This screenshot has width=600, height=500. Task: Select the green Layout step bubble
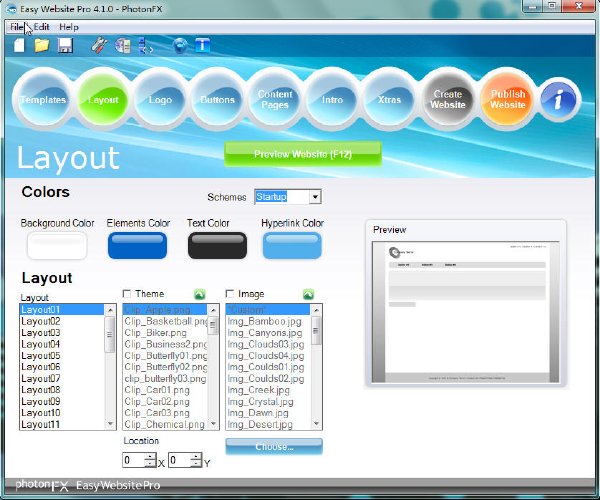pyautogui.click(x=103, y=99)
